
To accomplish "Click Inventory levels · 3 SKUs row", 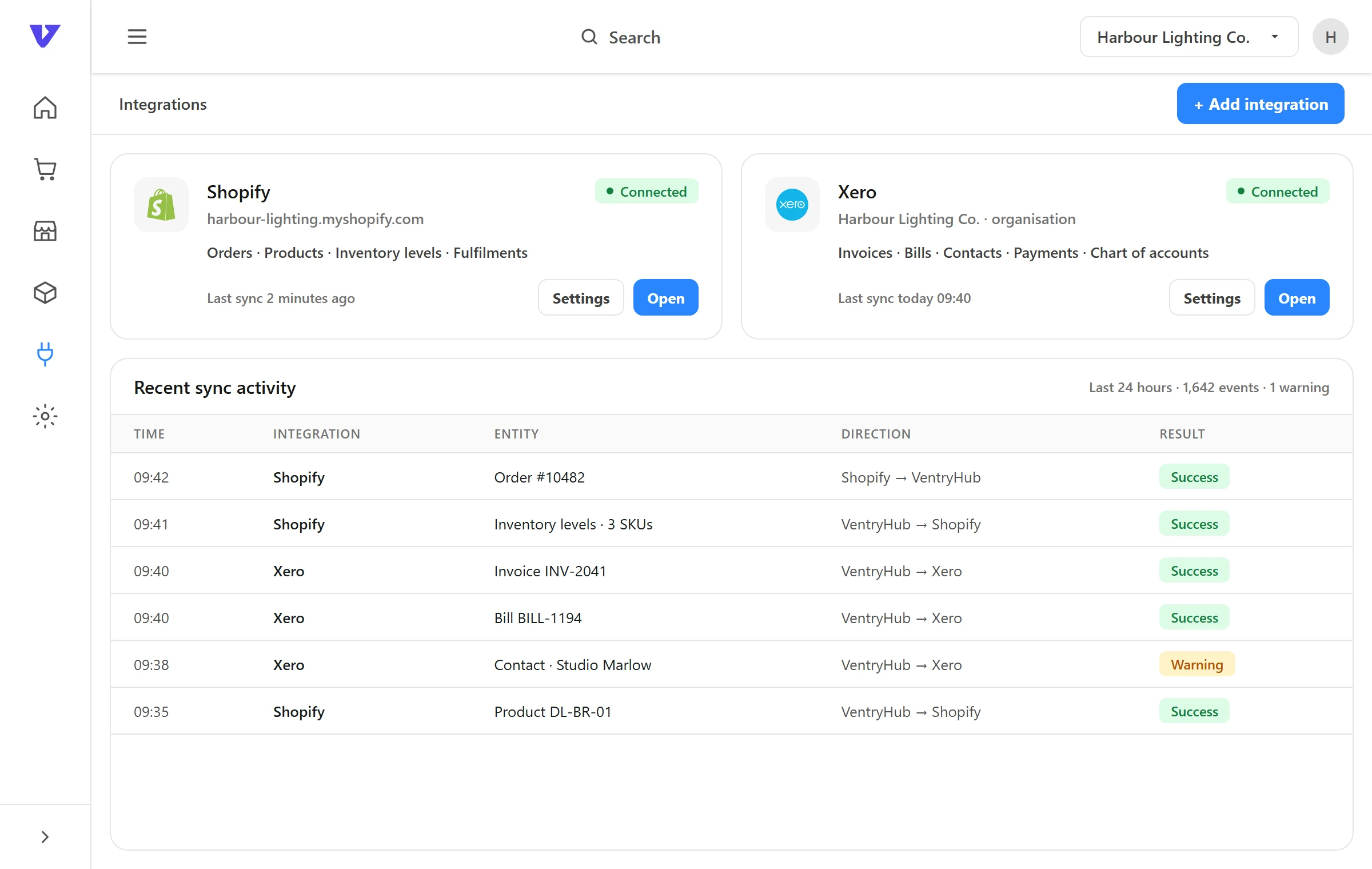I will click(x=732, y=524).
